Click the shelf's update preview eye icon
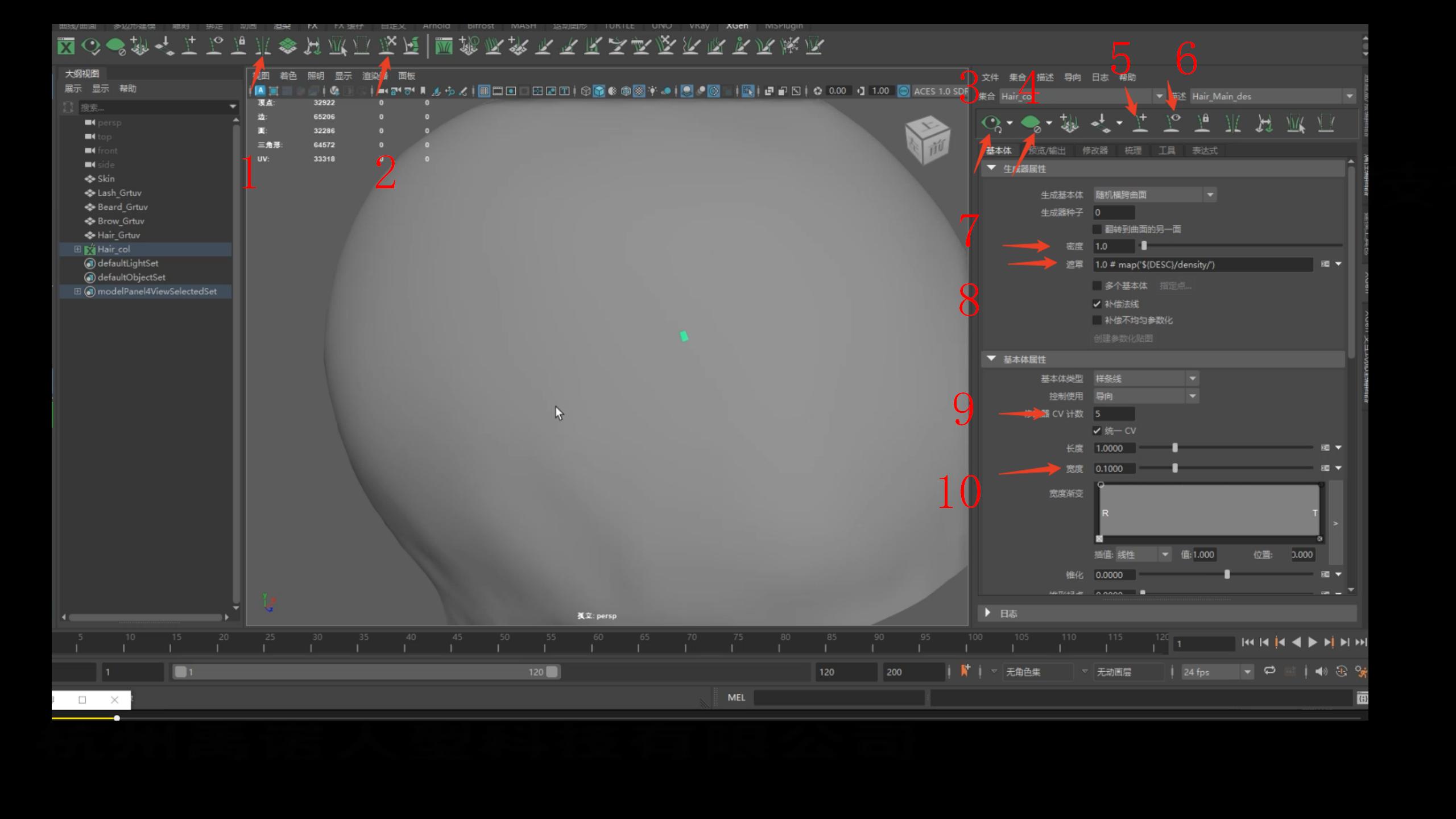The image size is (1456, 819). click(90, 46)
